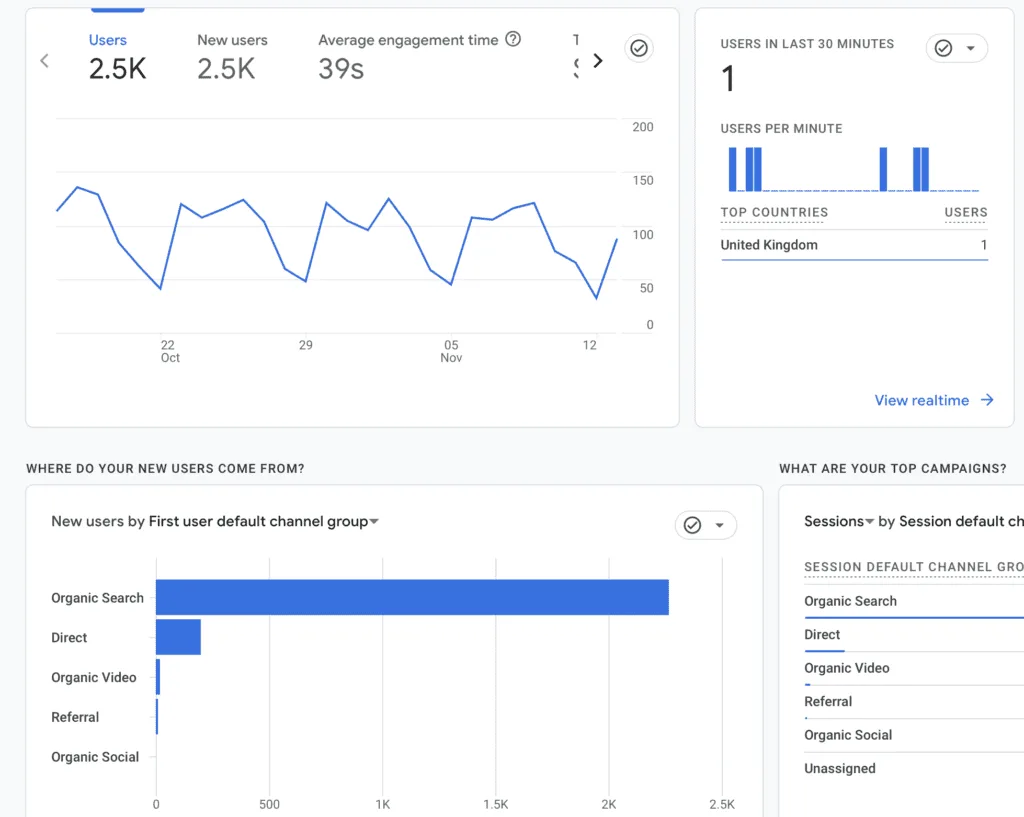Viewport: 1024px width, 817px height.
Task: Select the New users metric tab
Action: (x=232, y=57)
